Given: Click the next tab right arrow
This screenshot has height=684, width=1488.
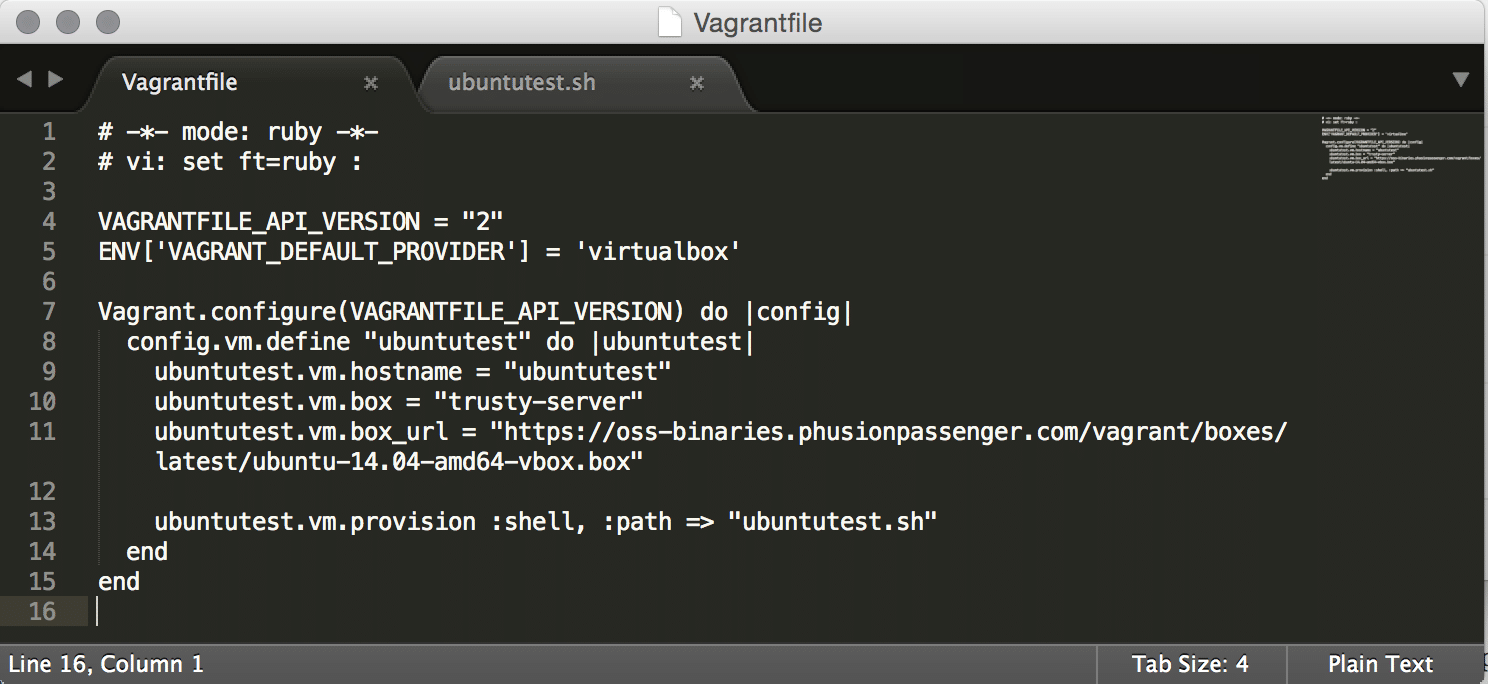Looking at the screenshot, I should [x=56, y=79].
